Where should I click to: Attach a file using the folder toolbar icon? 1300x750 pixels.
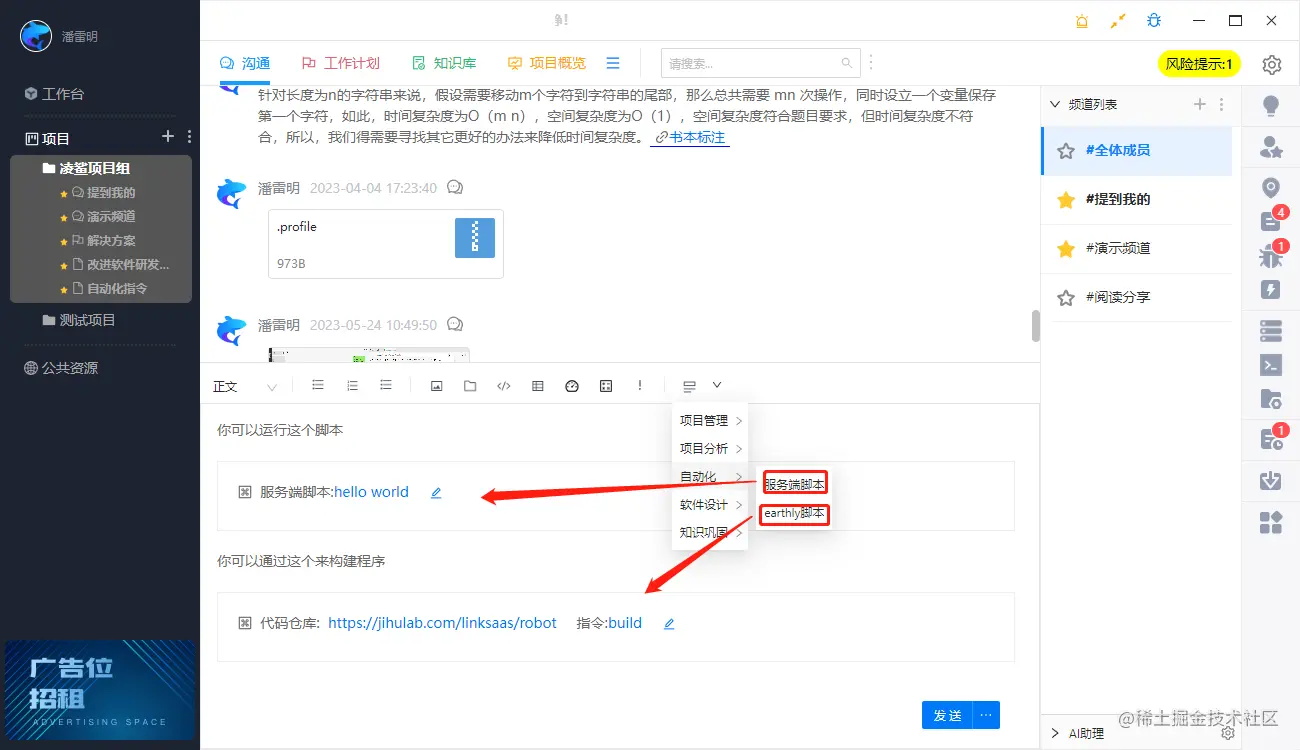[x=470, y=386]
